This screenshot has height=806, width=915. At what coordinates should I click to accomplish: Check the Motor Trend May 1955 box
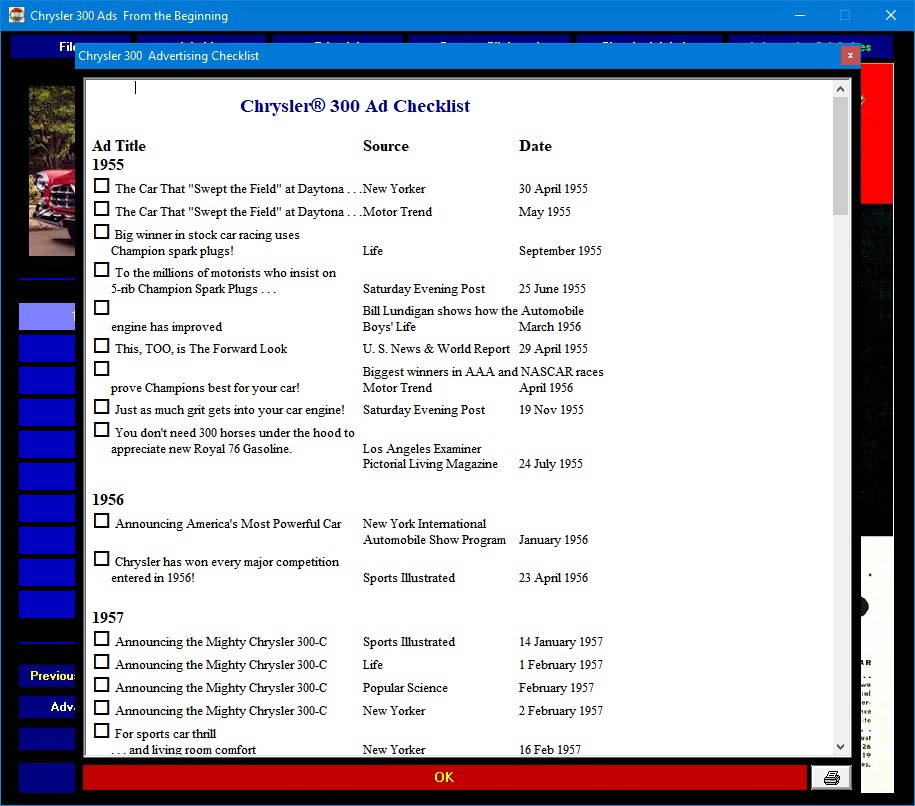point(102,208)
